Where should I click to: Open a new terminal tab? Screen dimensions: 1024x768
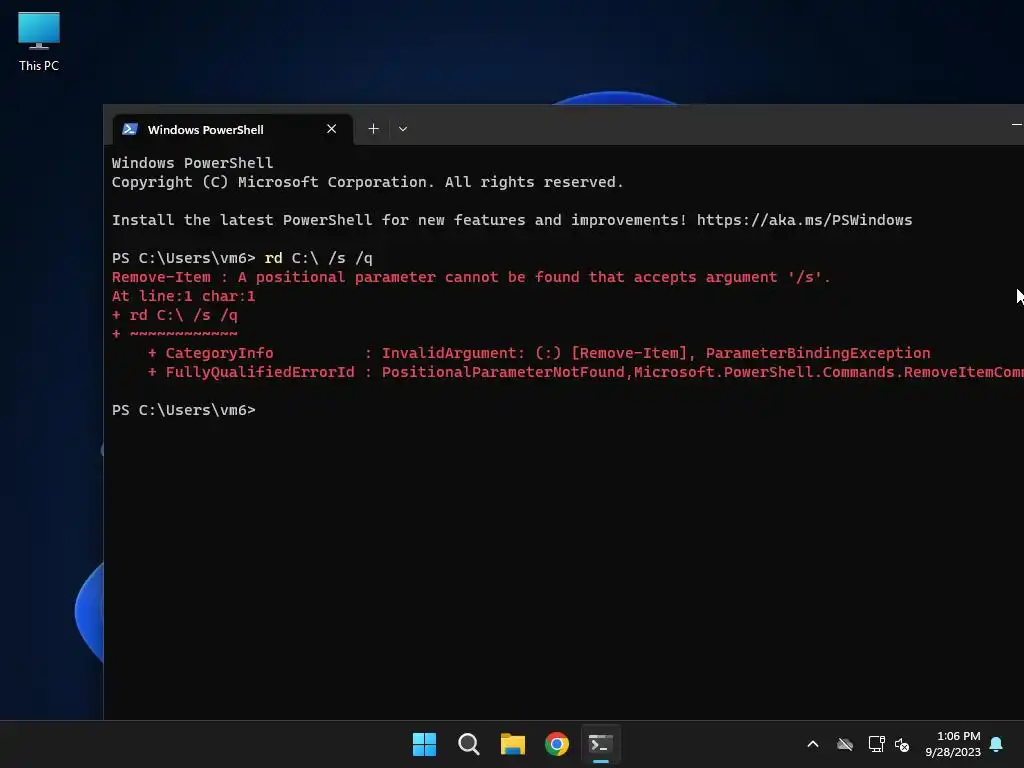tap(374, 129)
